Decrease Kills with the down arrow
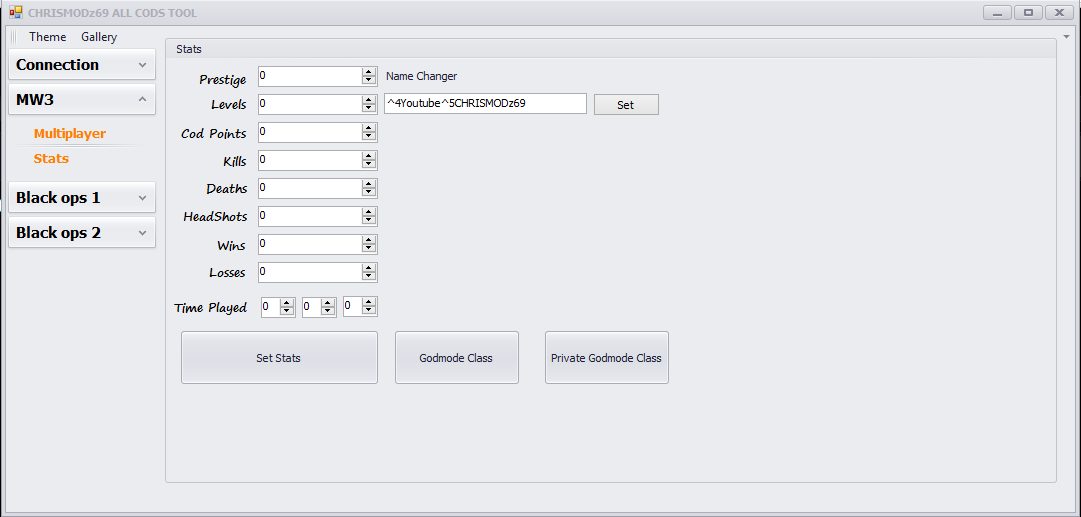 (x=369, y=165)
